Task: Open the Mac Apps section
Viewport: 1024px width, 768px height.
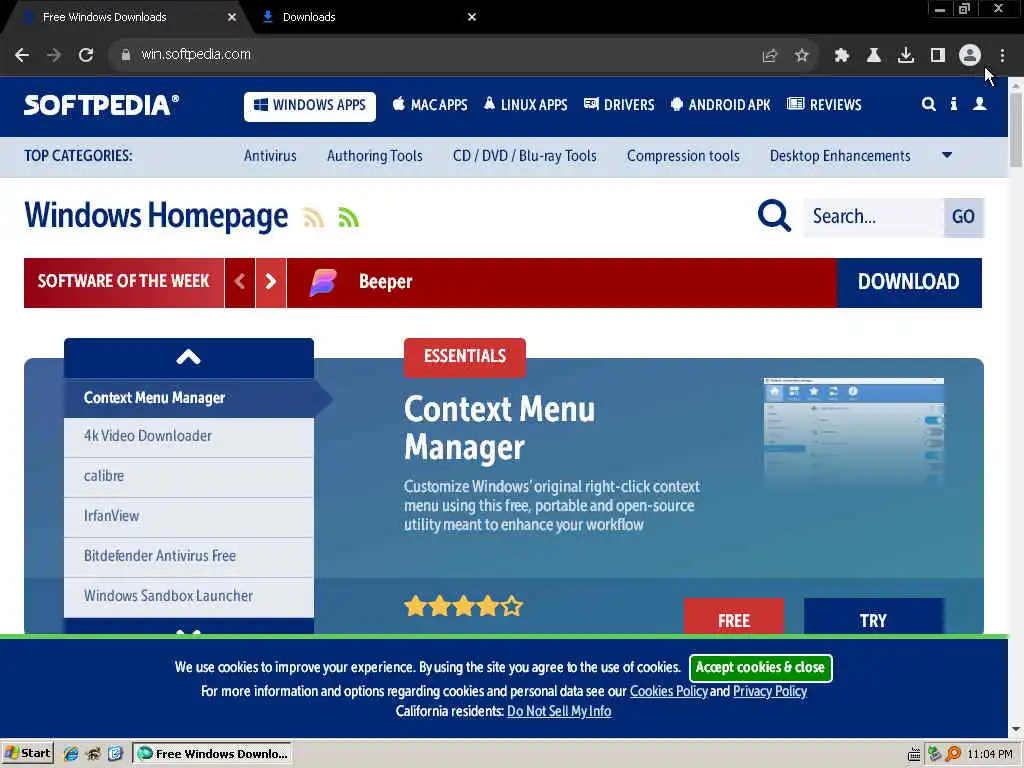Action: coord(430,104)
